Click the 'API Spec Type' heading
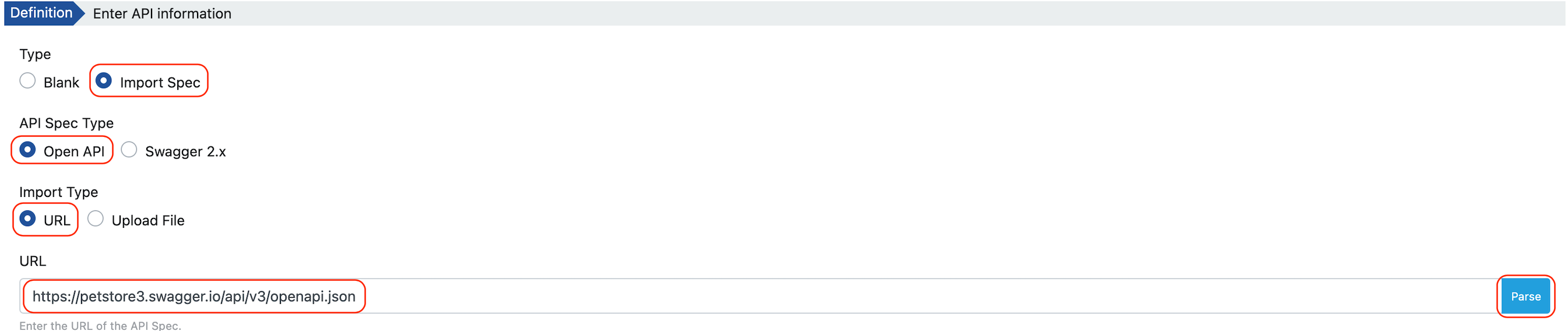The image size is (1568, 331). pos(66,123)
